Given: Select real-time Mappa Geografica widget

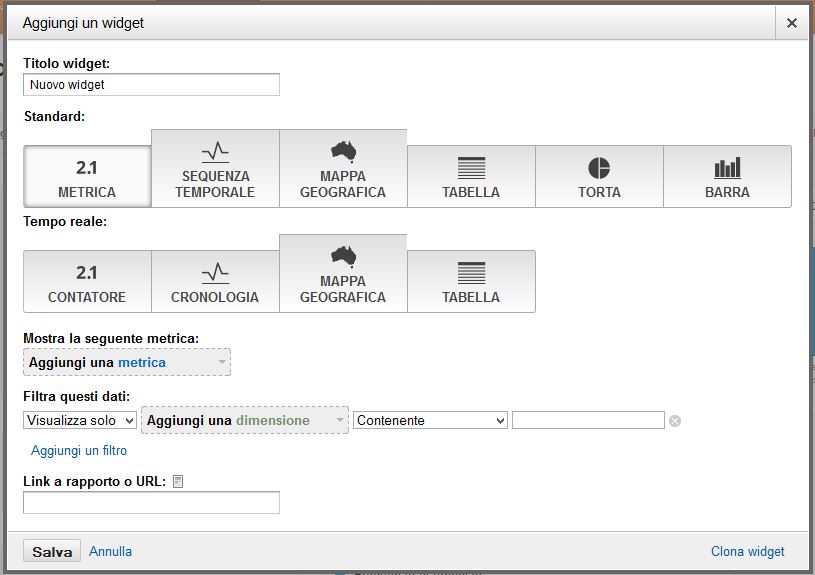Looking at the screenshot, I should pos(343,274).
